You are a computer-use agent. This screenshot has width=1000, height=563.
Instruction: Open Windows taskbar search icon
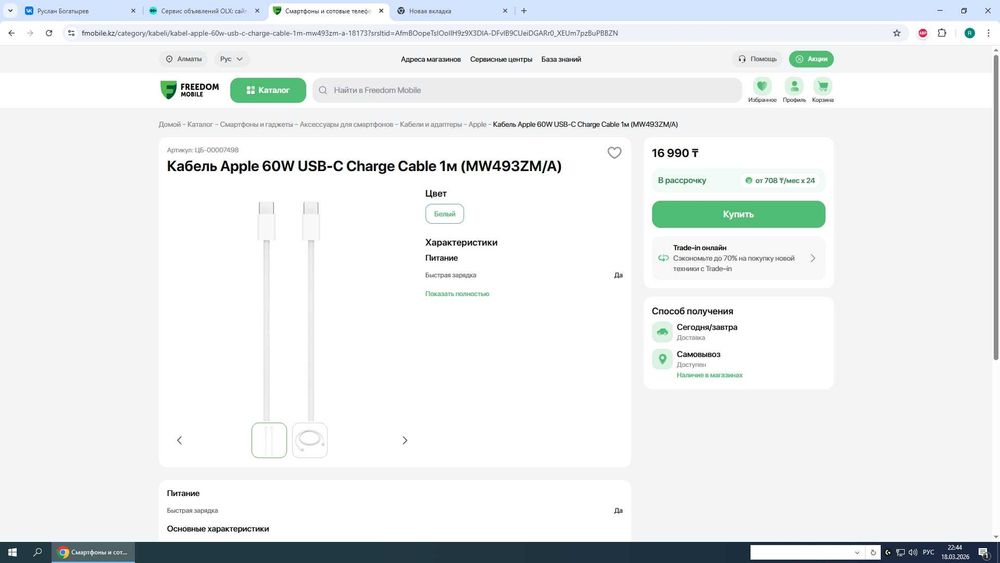(37, 552)
